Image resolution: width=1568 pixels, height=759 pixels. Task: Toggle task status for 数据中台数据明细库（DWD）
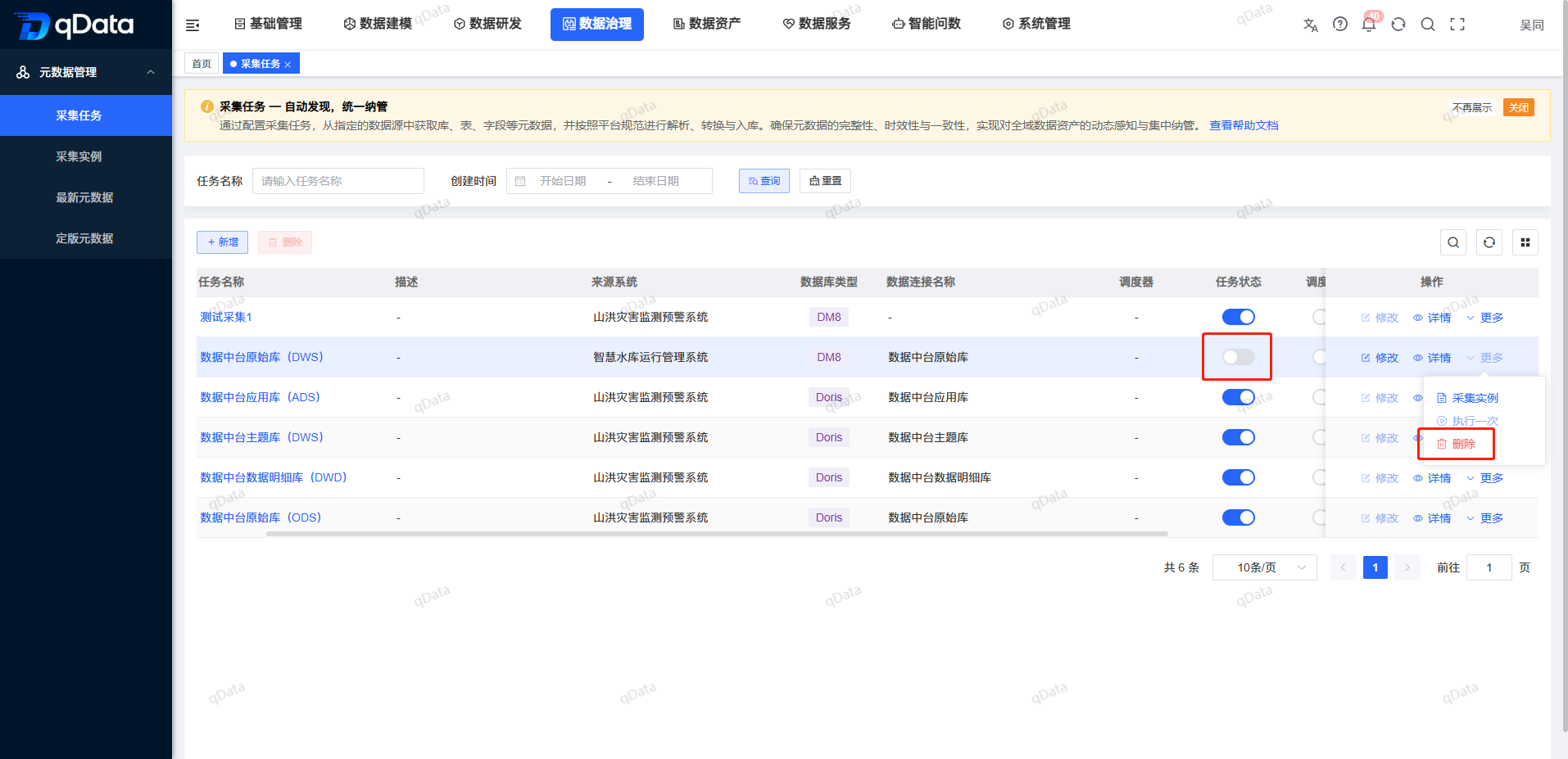coord(1238,477)
